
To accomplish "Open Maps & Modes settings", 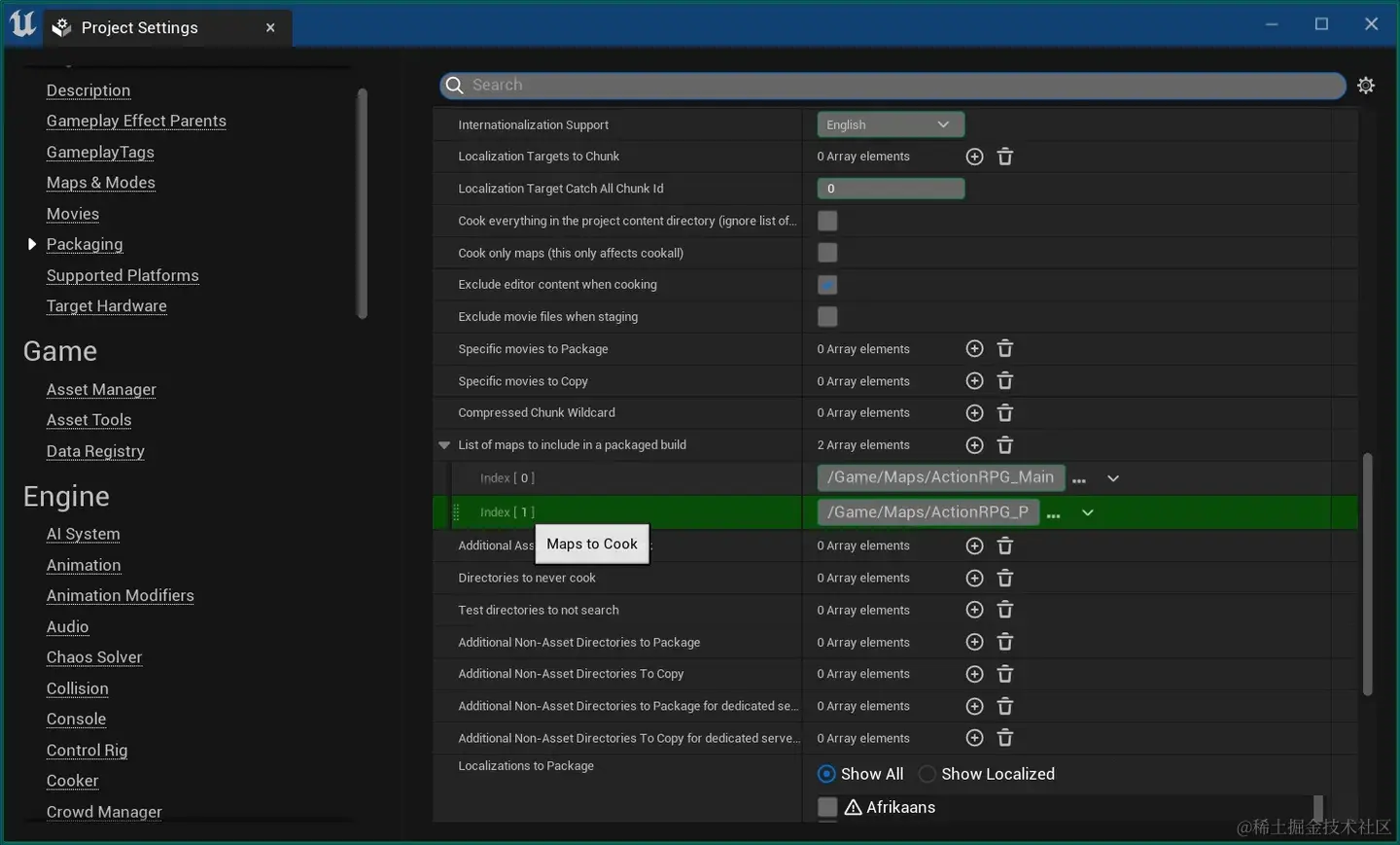I will pos(101,183).
